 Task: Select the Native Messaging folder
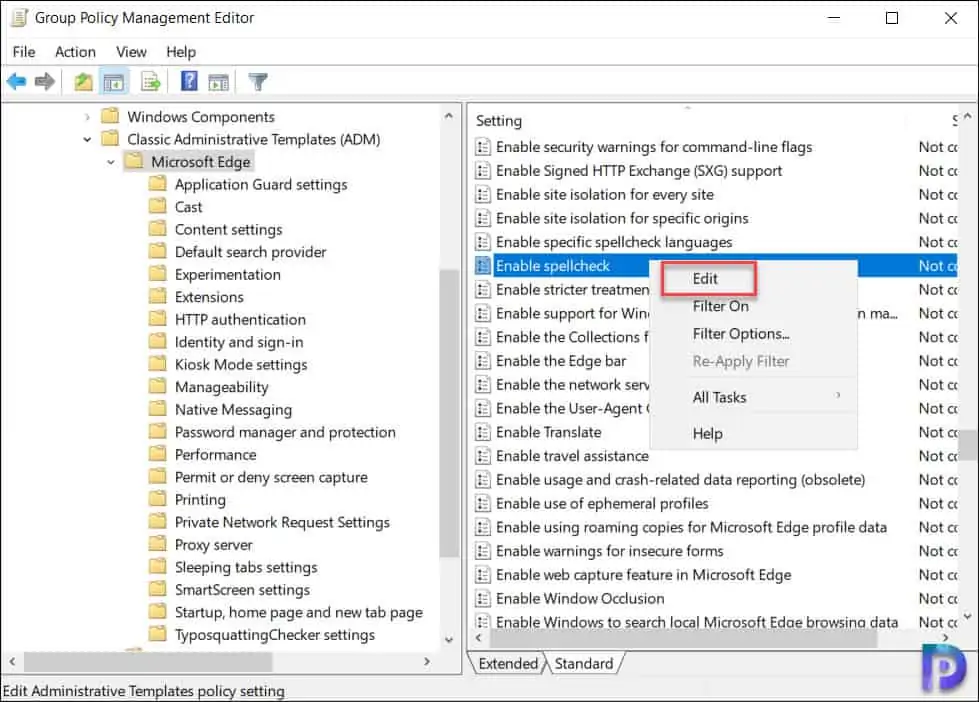(x=234, y=410)
